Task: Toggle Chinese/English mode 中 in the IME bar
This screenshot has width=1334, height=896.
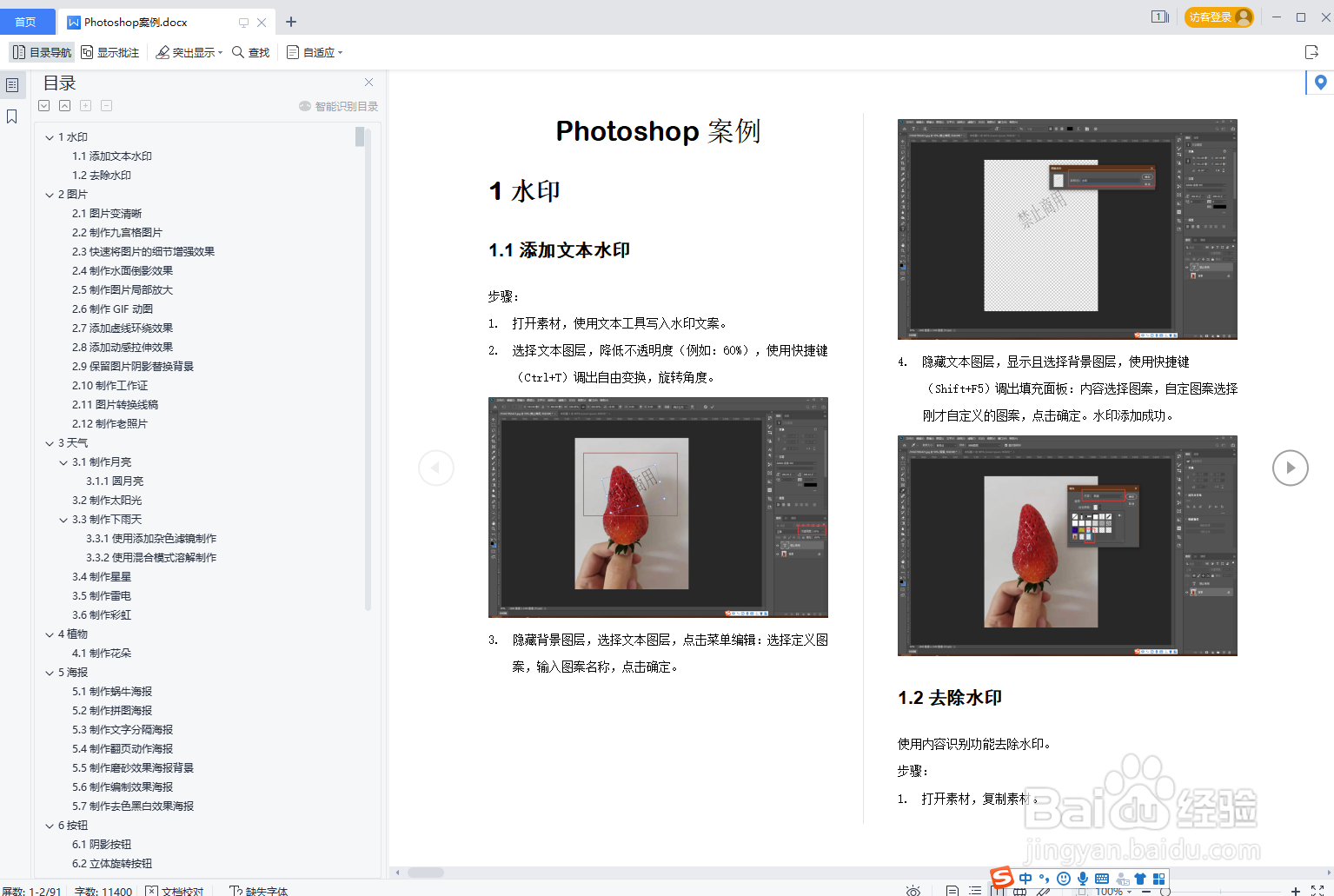Action: click(x=1026, y=879)
